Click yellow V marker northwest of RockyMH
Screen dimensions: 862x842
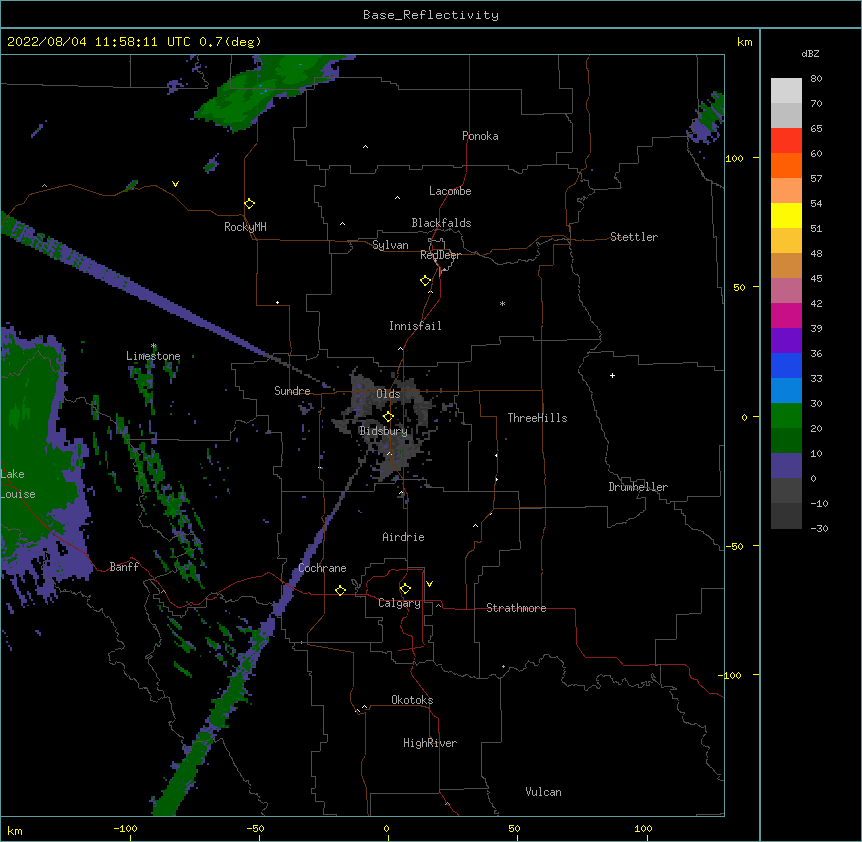click(x=175, y=184)
